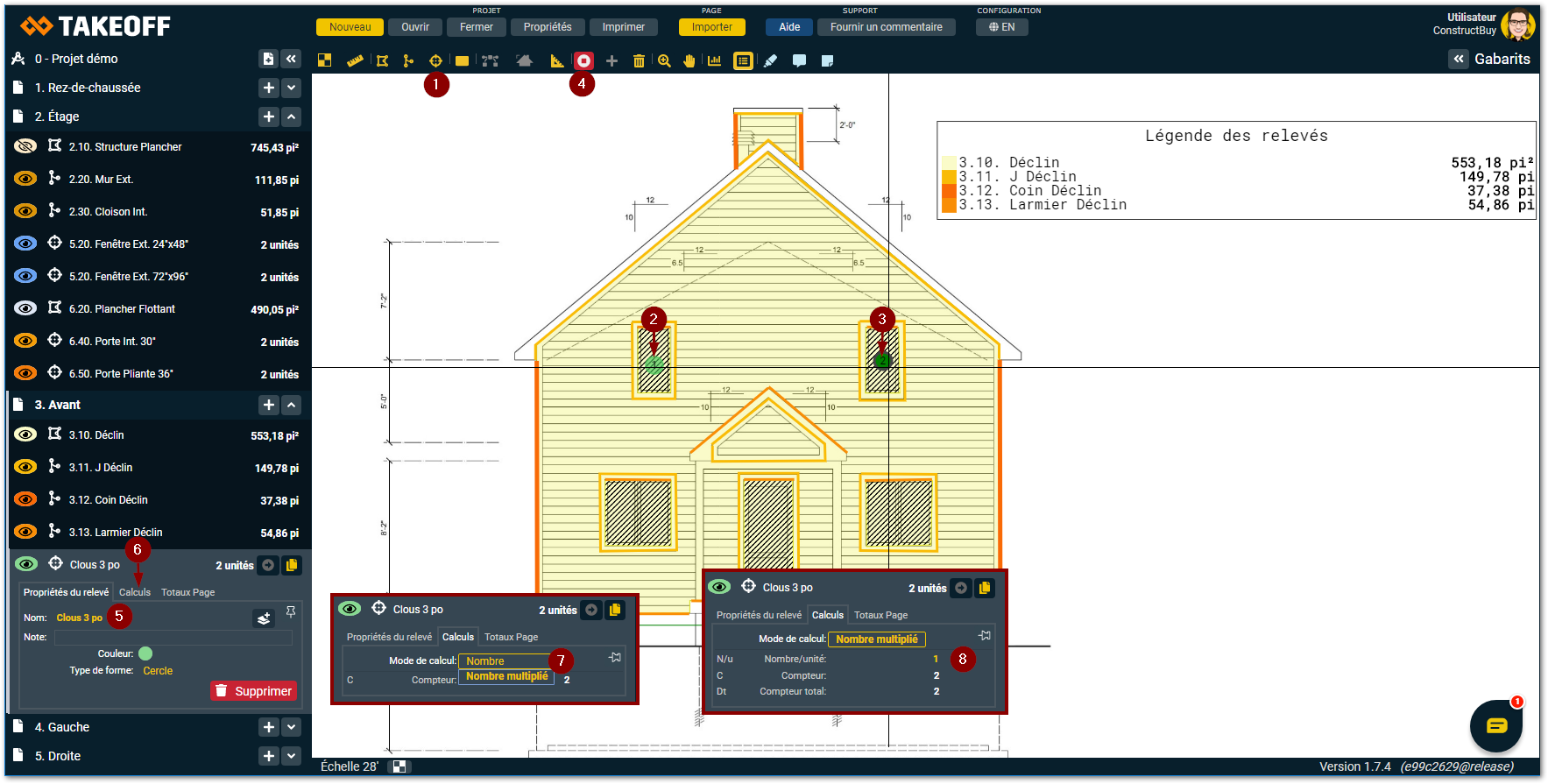1548x784 pixels.
Task: Hide the 2.20. Mur Ext. takeoff
Action: 25,179
